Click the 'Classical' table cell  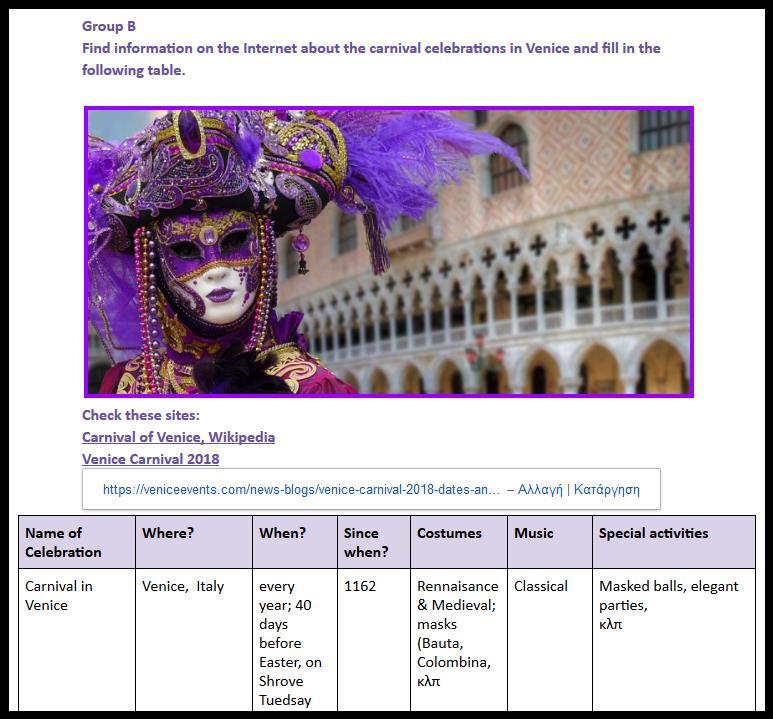[x=550, y=640]
